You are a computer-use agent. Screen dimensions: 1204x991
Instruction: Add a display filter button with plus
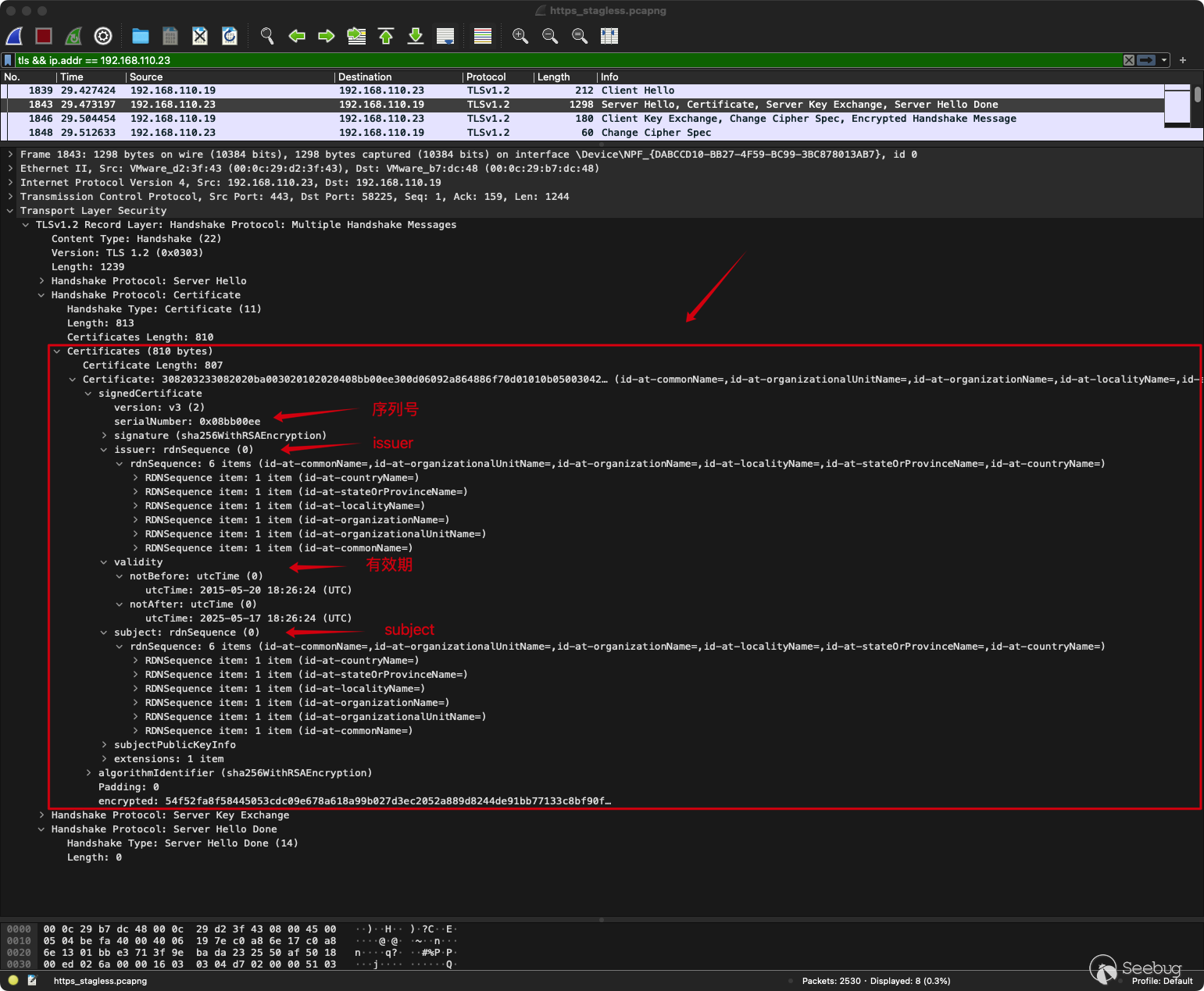[x=1183, y=60]
